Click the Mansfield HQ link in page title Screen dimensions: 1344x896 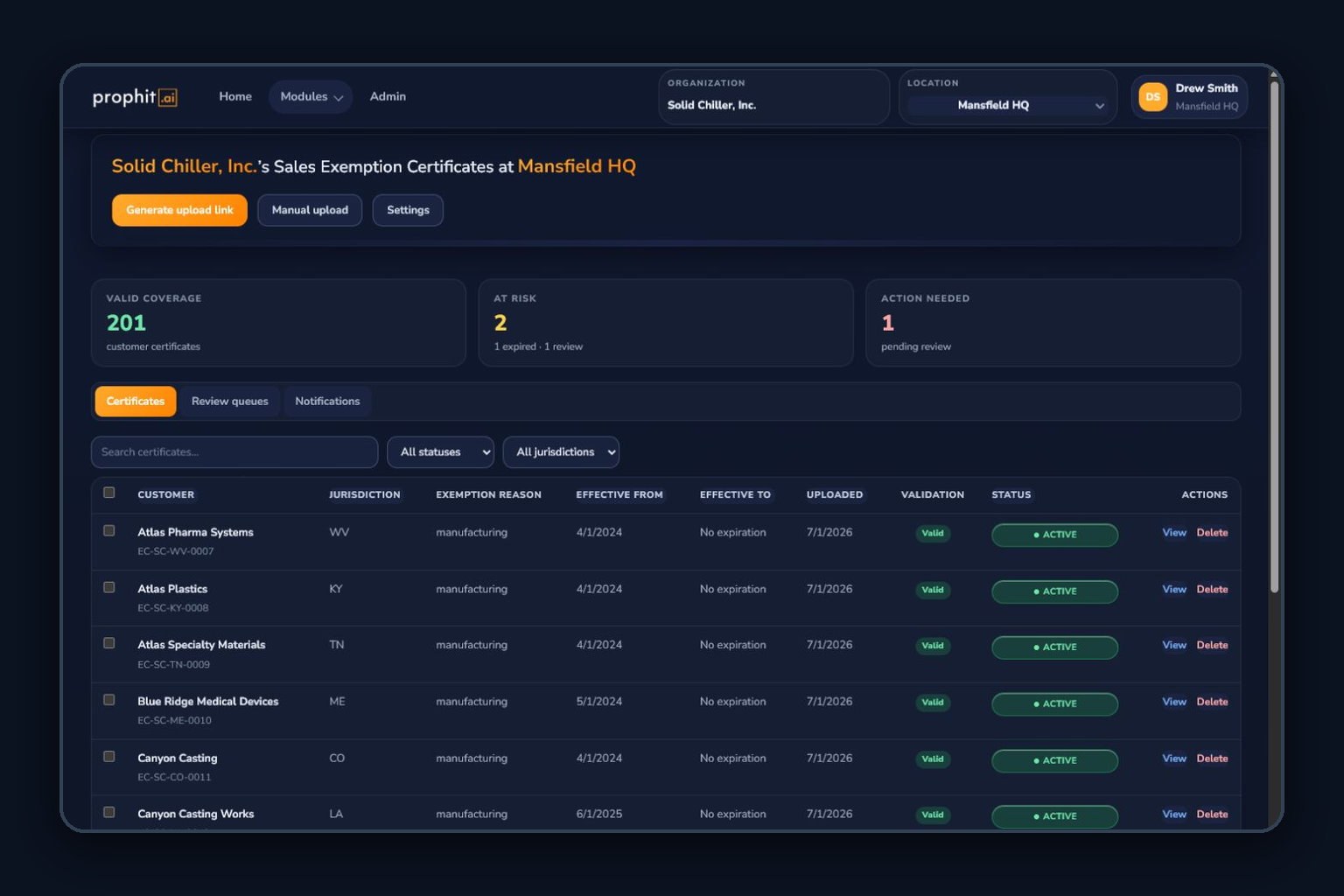(x=577, y=166)
